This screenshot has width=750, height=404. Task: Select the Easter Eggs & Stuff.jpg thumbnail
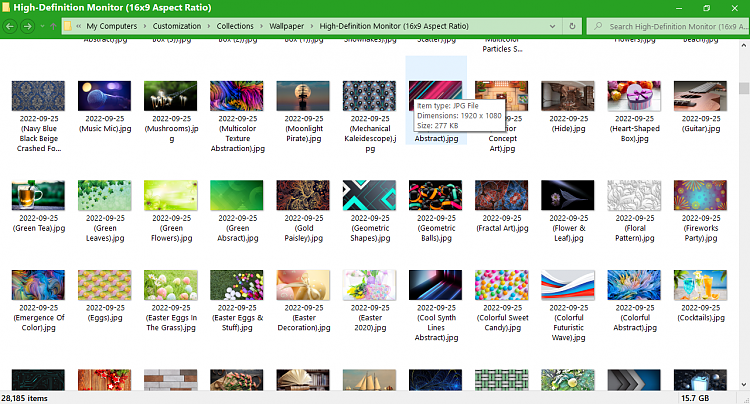[237, 285]
